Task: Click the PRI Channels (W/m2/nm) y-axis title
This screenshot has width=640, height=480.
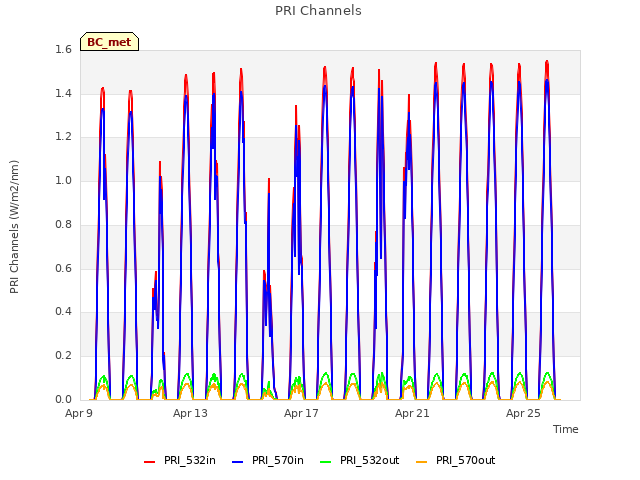Action: point(14,227)
